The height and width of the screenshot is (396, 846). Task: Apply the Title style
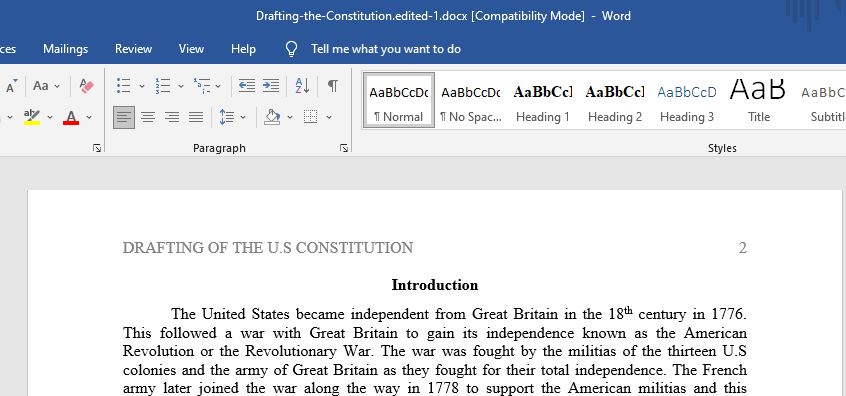(x=759, y=101)
